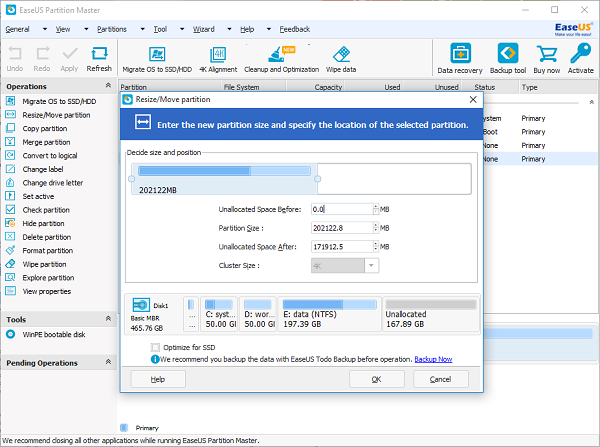The width and height of the screenshot is (600, 447).
Task: Select the E: data (NTFS) partition block
Action: (x=329, y=314)
